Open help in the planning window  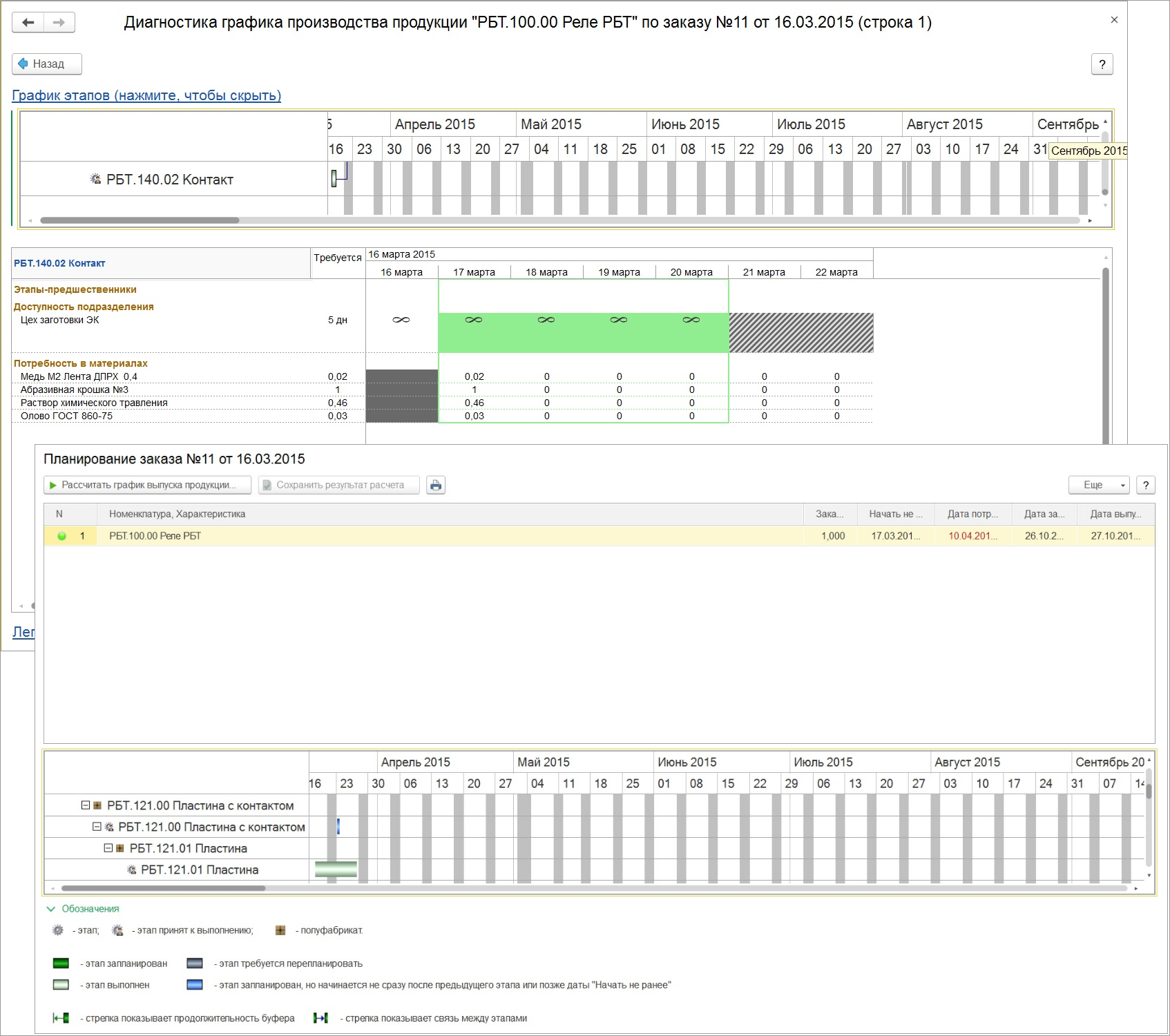pos(1146,485)
